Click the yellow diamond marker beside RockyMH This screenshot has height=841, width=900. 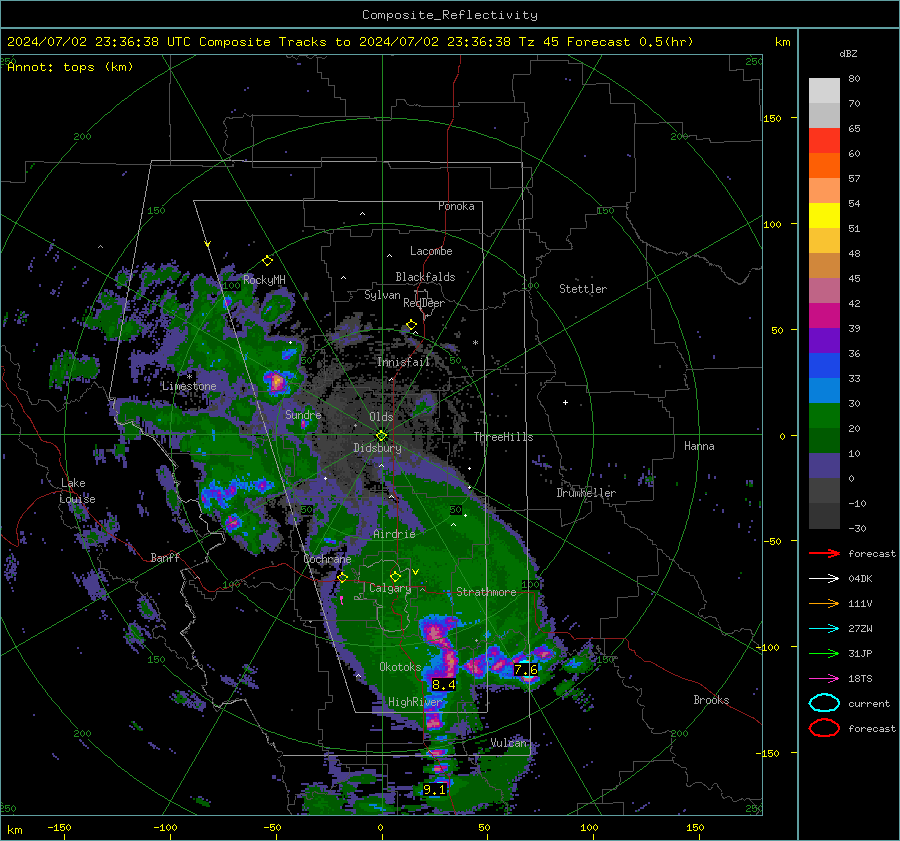(267, 261)
